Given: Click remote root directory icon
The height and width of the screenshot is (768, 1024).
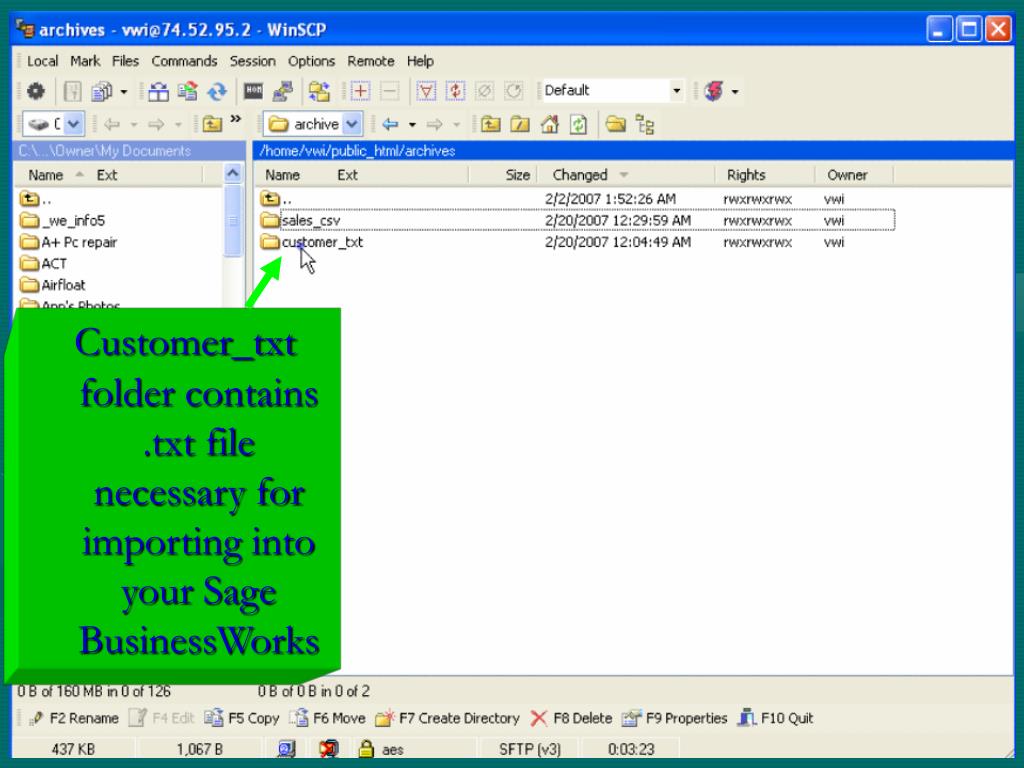Looking at the screenshot, I should pyautogui.click(x=520, y=123).
